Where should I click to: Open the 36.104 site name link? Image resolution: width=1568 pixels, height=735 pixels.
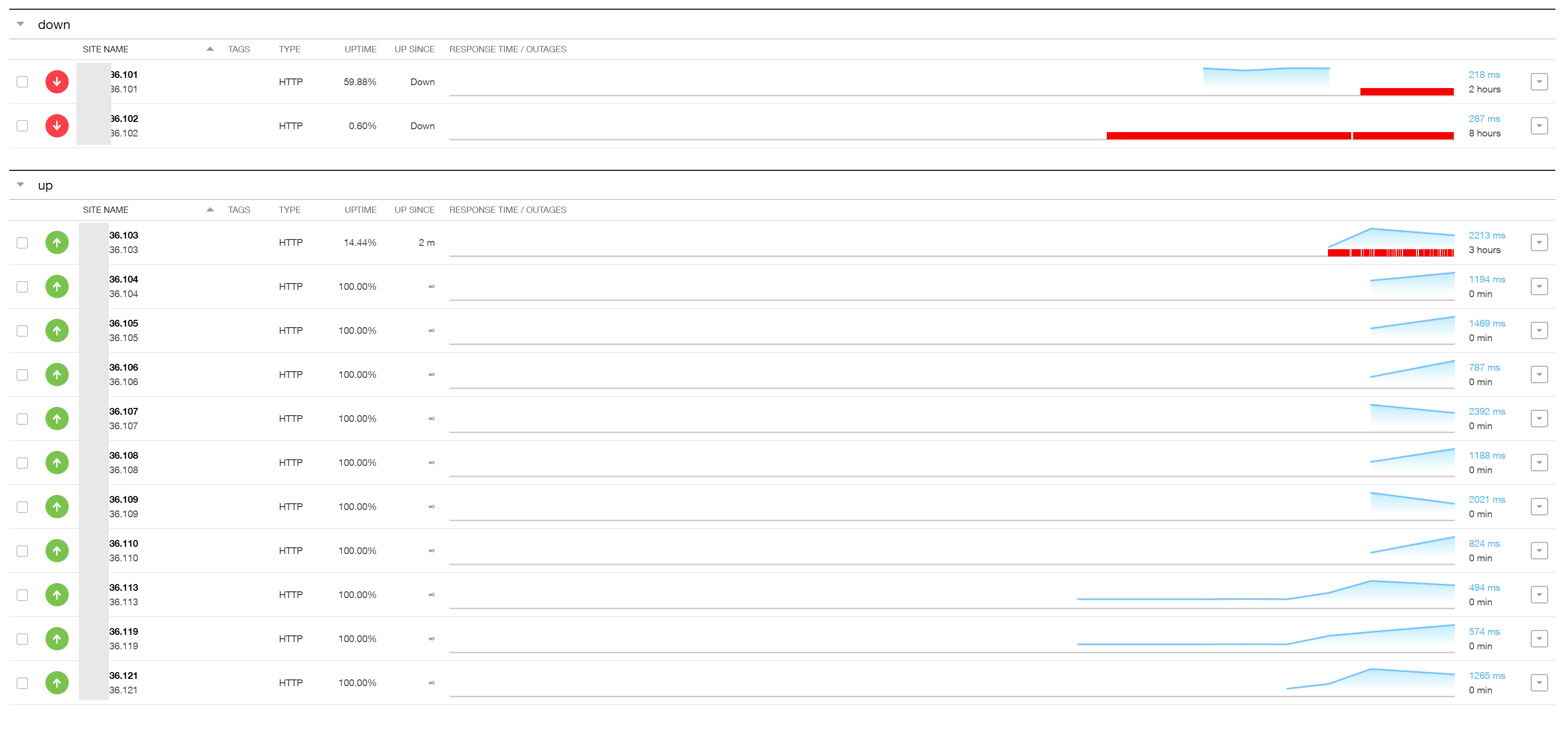(123, 279)
